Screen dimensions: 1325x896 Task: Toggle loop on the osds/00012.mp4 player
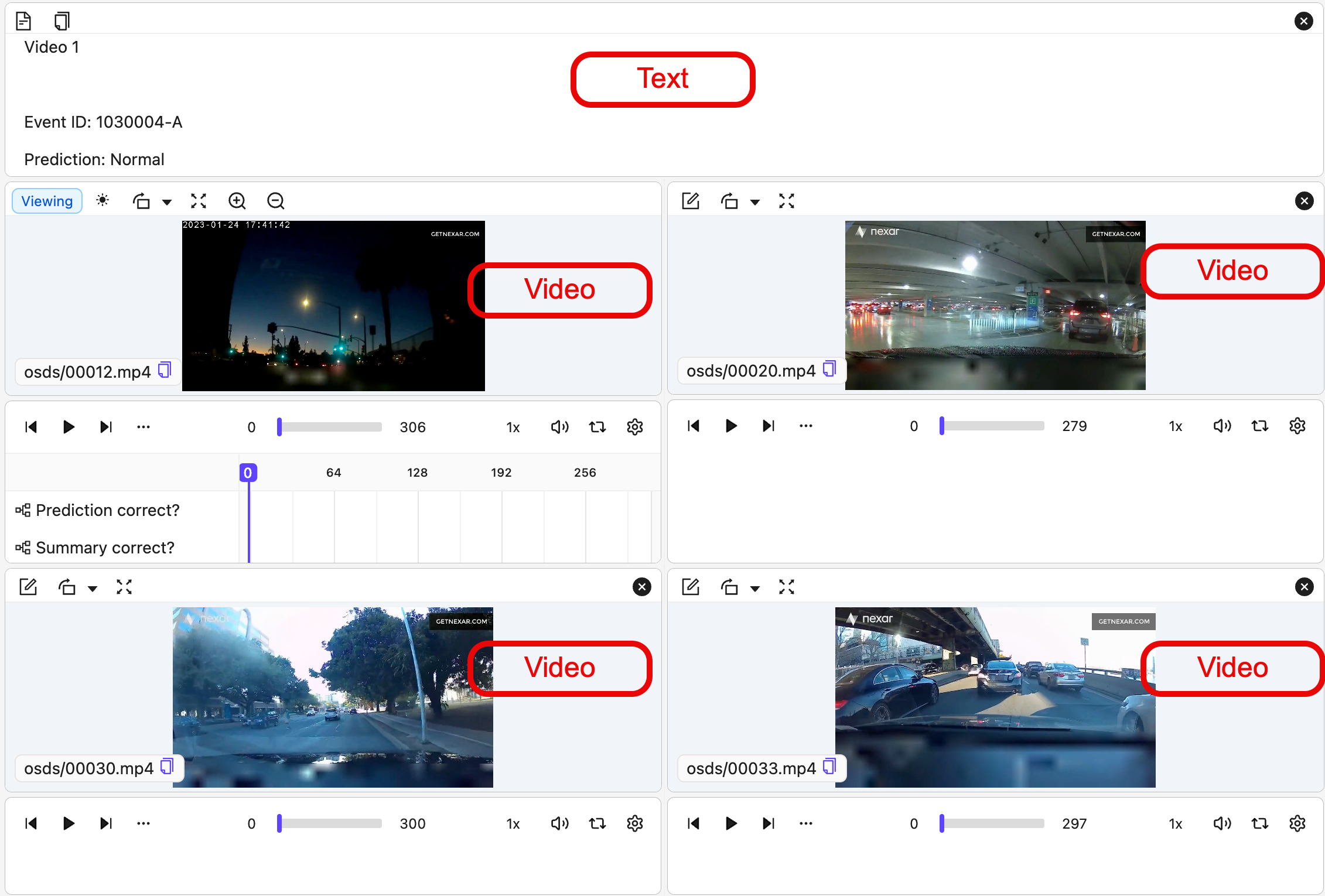point(597,427)
